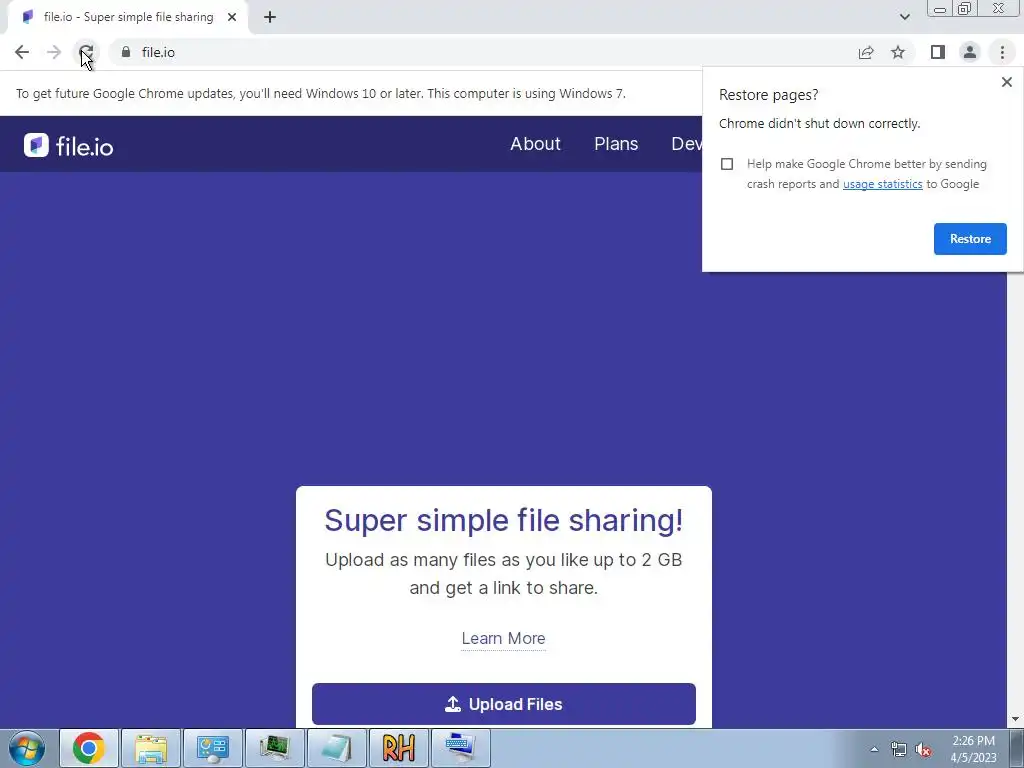The height and width of the screenshot is (768, 1024).
Task: Click the muted volume tray icon
Action: (923, 750)
